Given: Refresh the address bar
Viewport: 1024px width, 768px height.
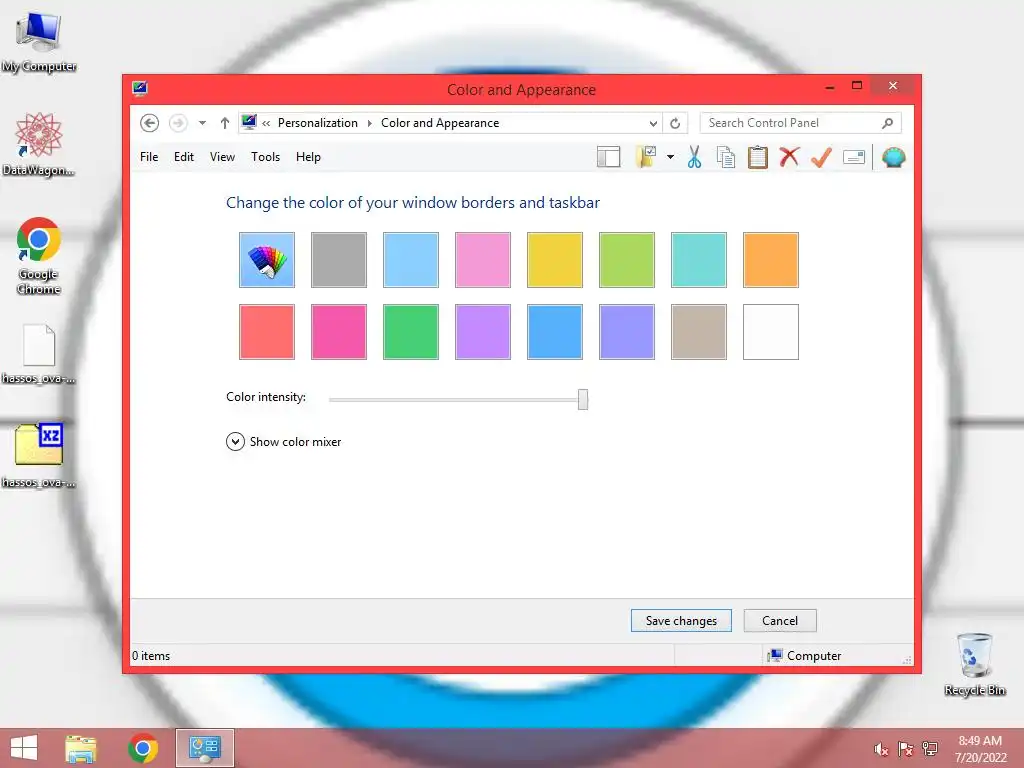Looking at the screenshot, I should 675,123.
